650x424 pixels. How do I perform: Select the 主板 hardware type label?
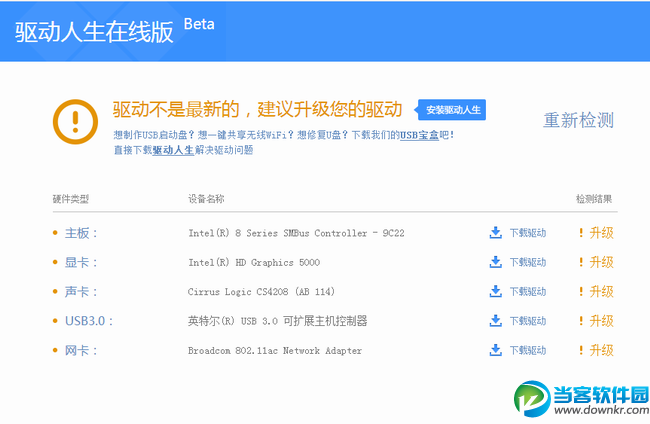pos(81,233)
